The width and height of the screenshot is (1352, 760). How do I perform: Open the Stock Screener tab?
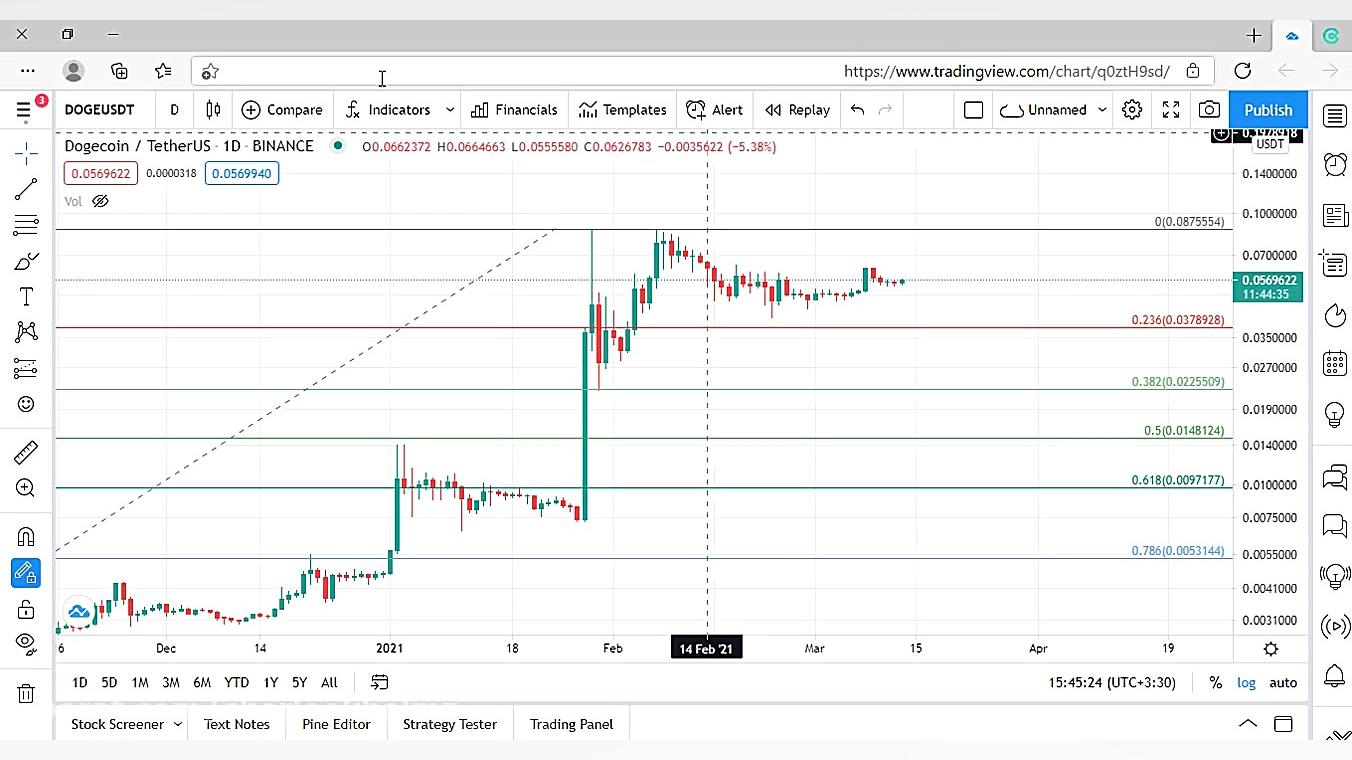(x=117, y=724)
